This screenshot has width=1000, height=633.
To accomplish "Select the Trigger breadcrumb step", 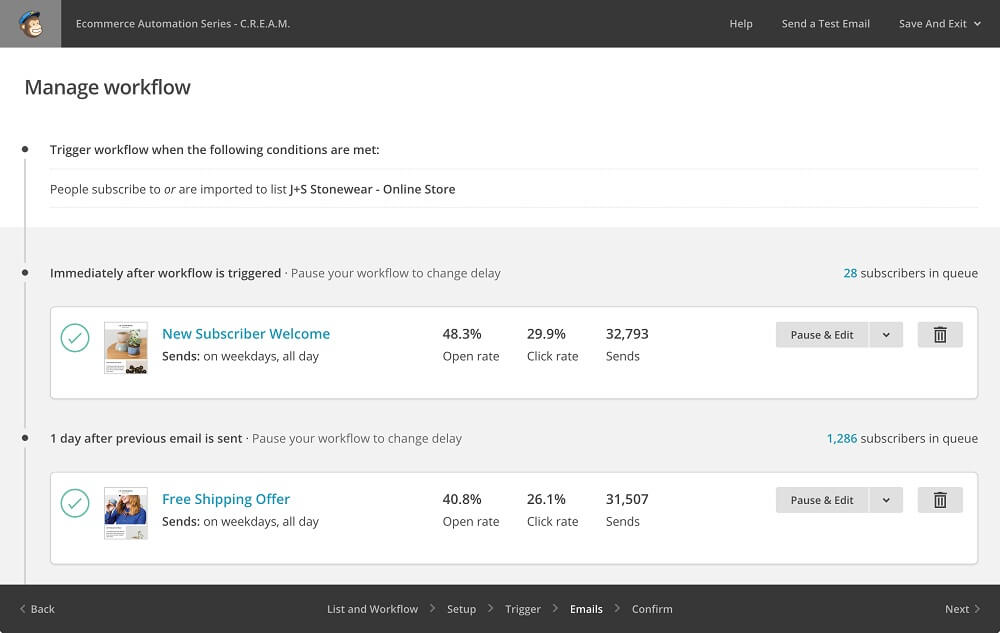I will coord(523,608).
